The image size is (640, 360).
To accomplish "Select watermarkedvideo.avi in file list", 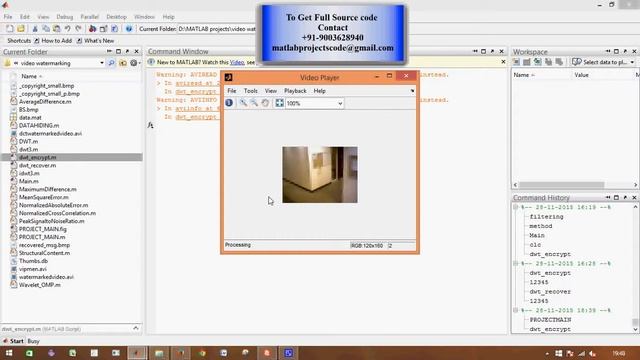I will point(46,277).
